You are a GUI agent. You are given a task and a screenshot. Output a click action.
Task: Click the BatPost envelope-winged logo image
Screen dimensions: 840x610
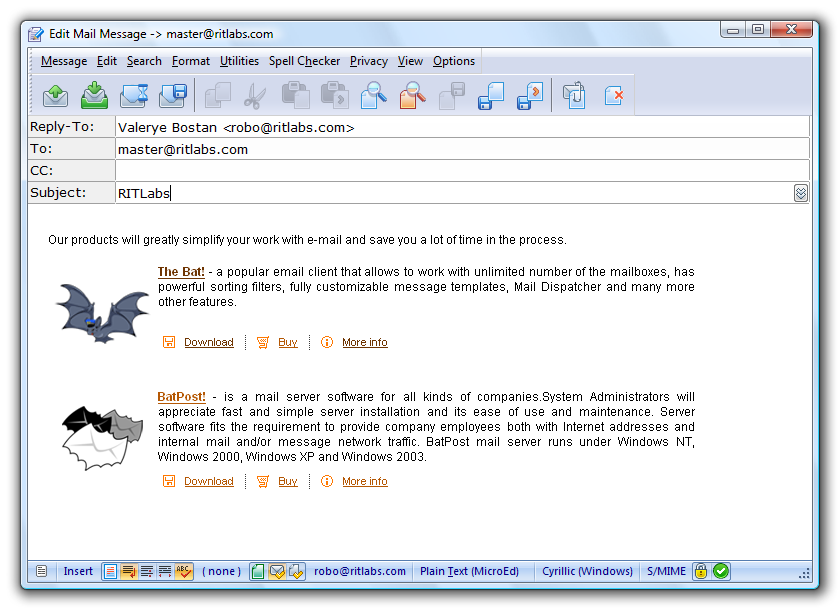(x=103, y=438)
